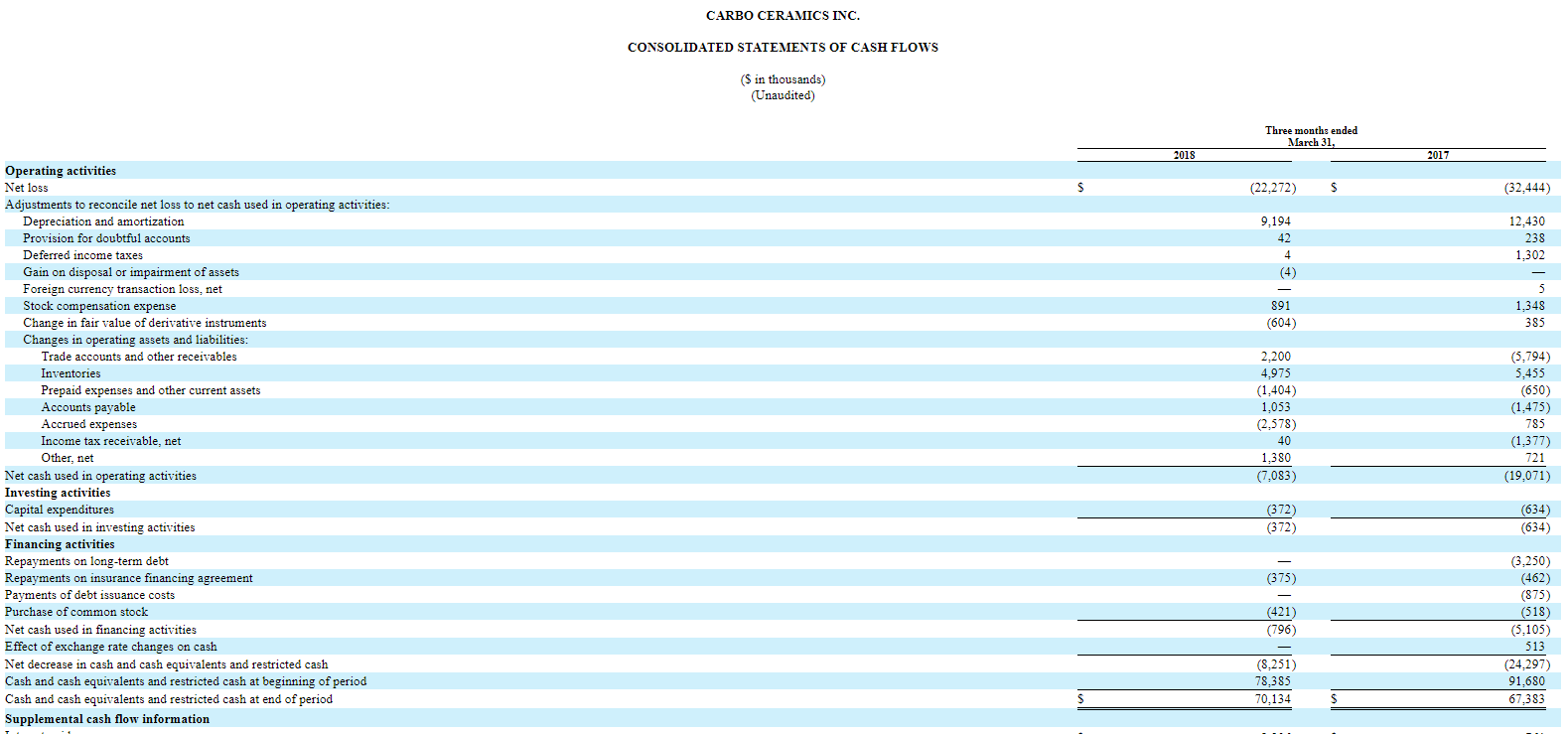Select the 'Accrued expenses' row label
This screenshot has height=734, width=1568.
pos(89,424)
